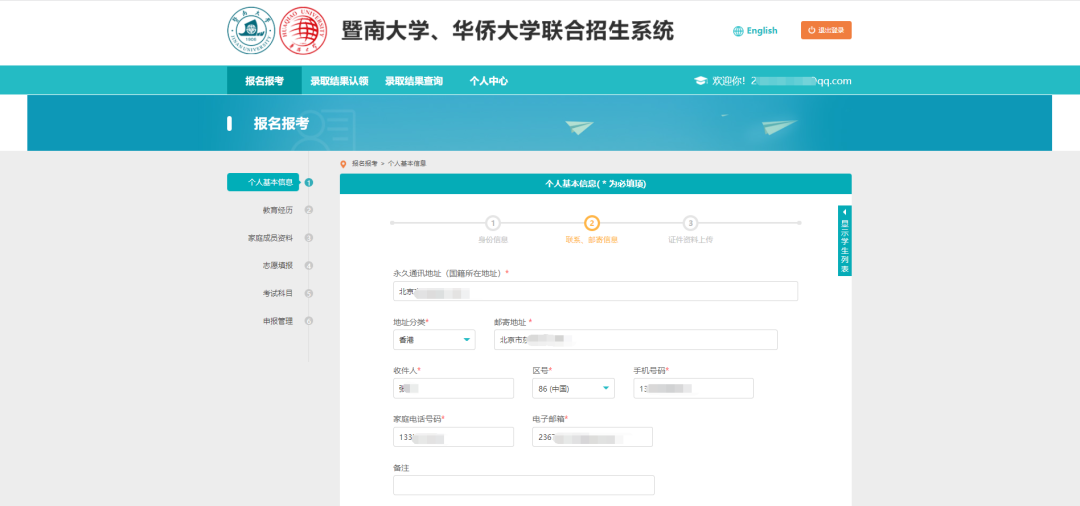Click sidebar step circle 6 by 申报管理
The image size is (1080, 506).
tap(309, 321)
